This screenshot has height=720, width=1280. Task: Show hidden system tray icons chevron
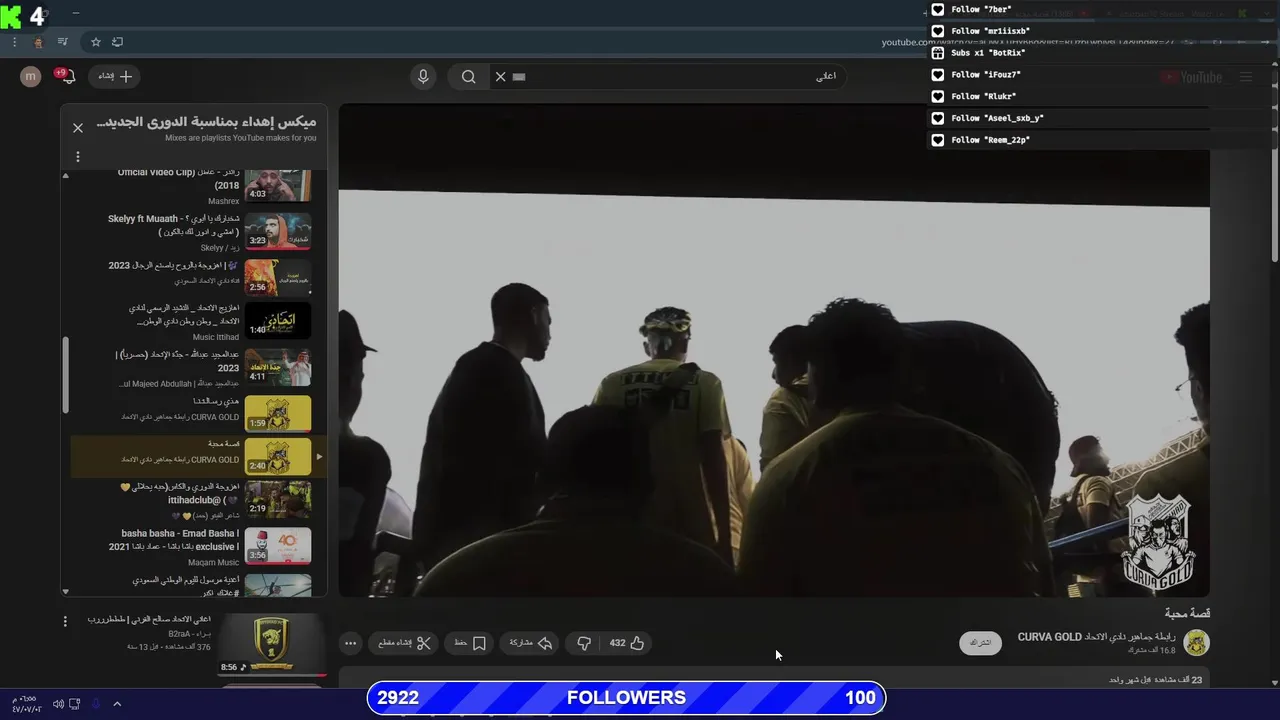coord(117,704)
